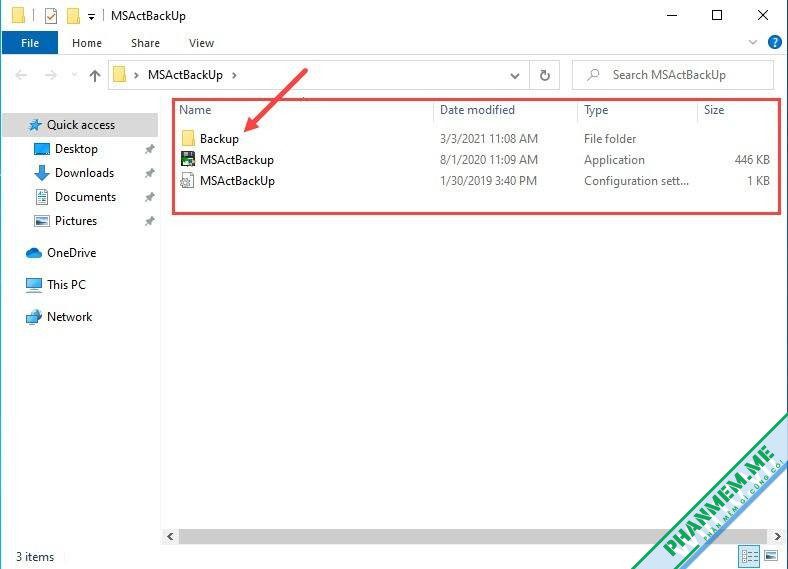The width and height of the screenshot is (788, 569).
Task: Unpin Downloads using its pin icon
Action: (149, 173)
